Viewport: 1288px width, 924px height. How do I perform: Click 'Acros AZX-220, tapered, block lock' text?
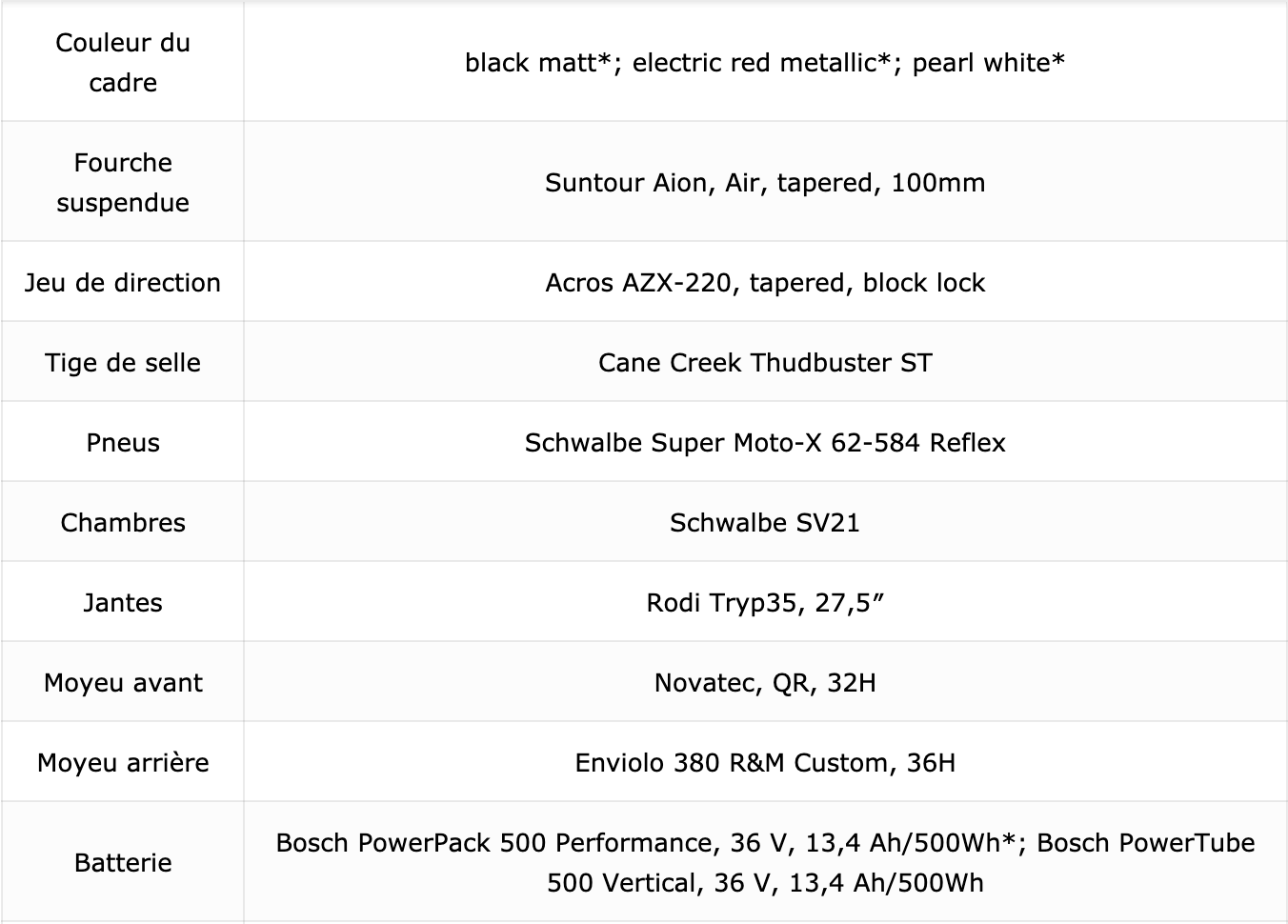[x=765, y=283]
